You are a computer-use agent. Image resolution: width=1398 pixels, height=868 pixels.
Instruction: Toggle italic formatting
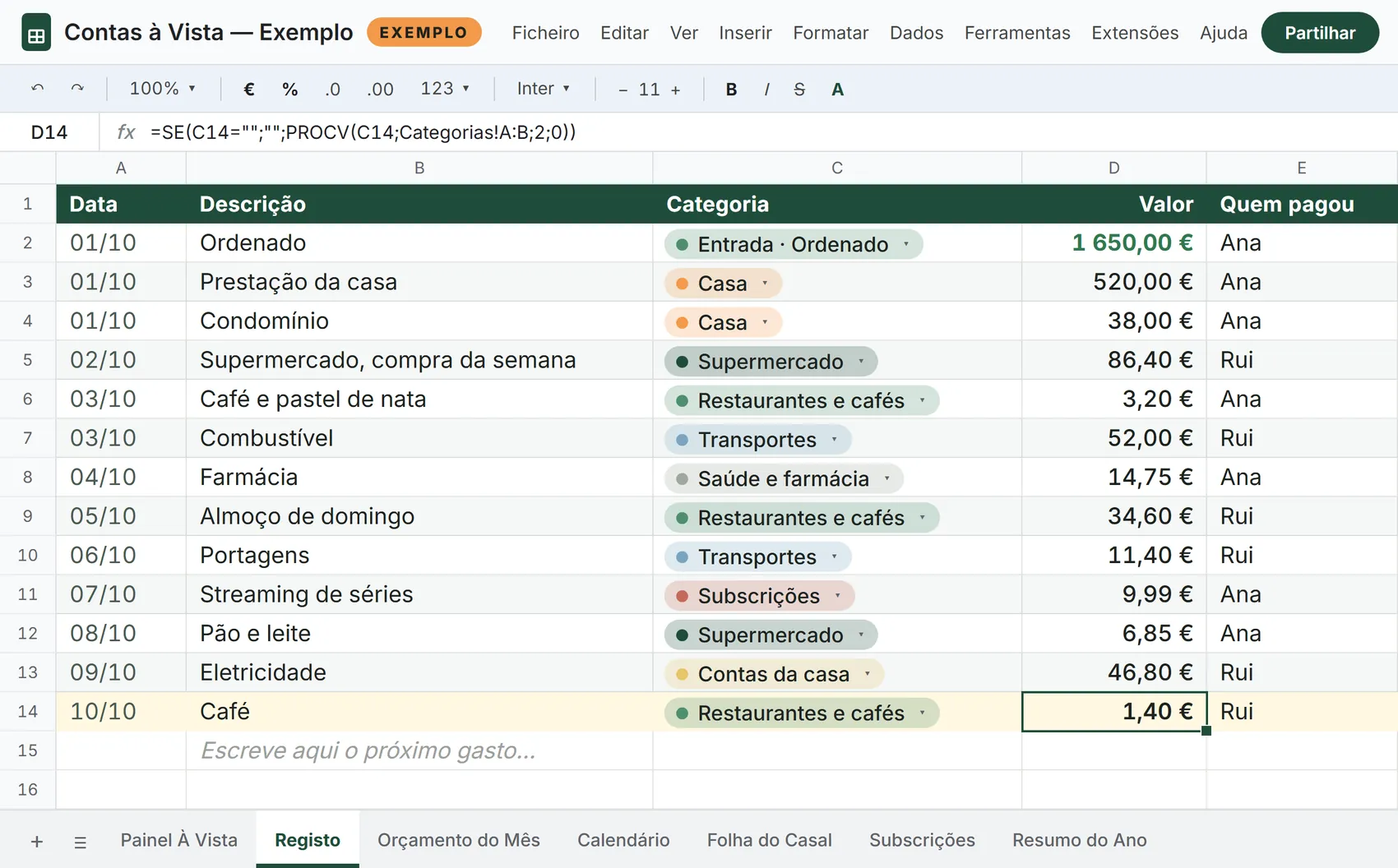pos(766,89)
